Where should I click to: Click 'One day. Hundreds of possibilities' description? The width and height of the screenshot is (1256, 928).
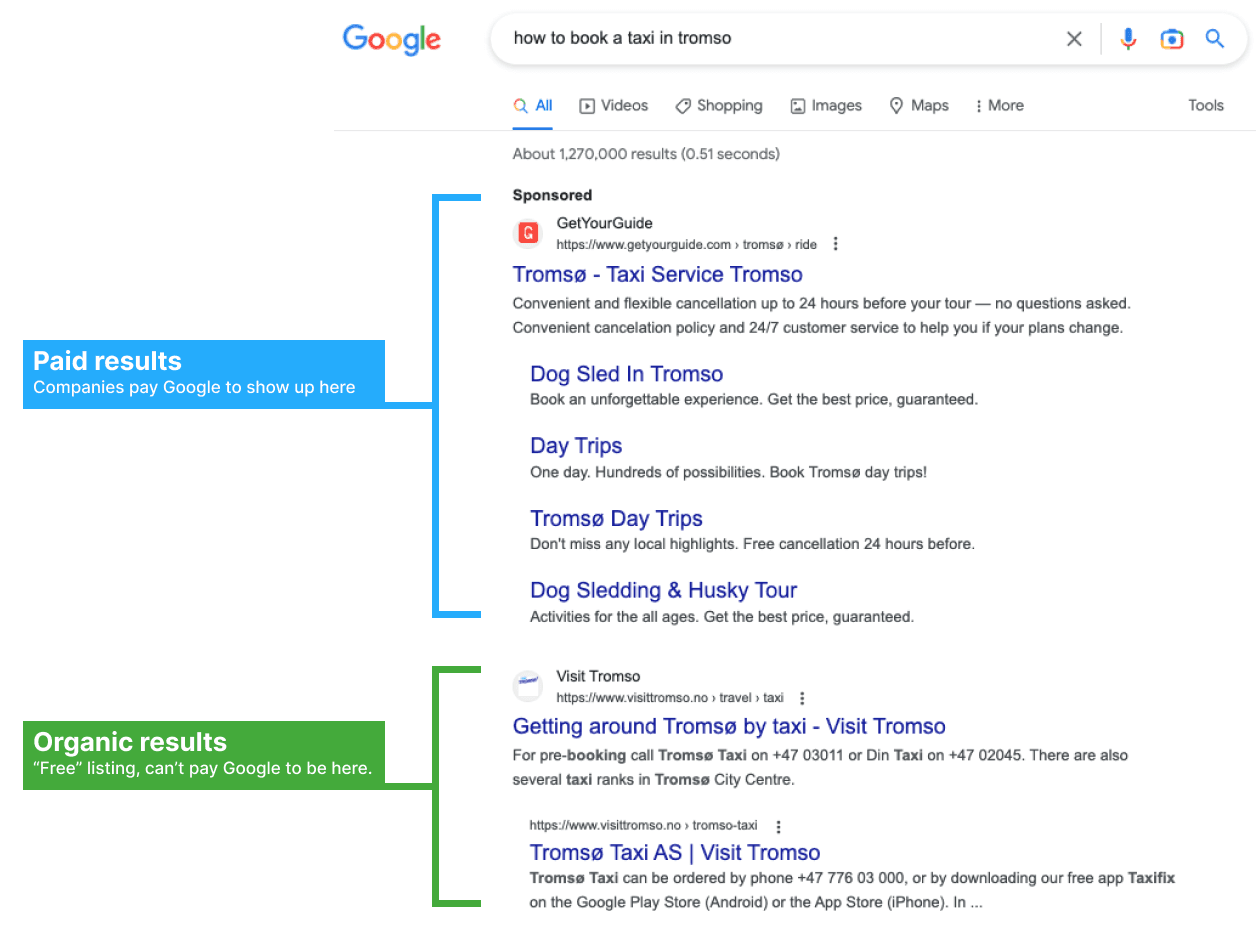(x=728, y=472)
